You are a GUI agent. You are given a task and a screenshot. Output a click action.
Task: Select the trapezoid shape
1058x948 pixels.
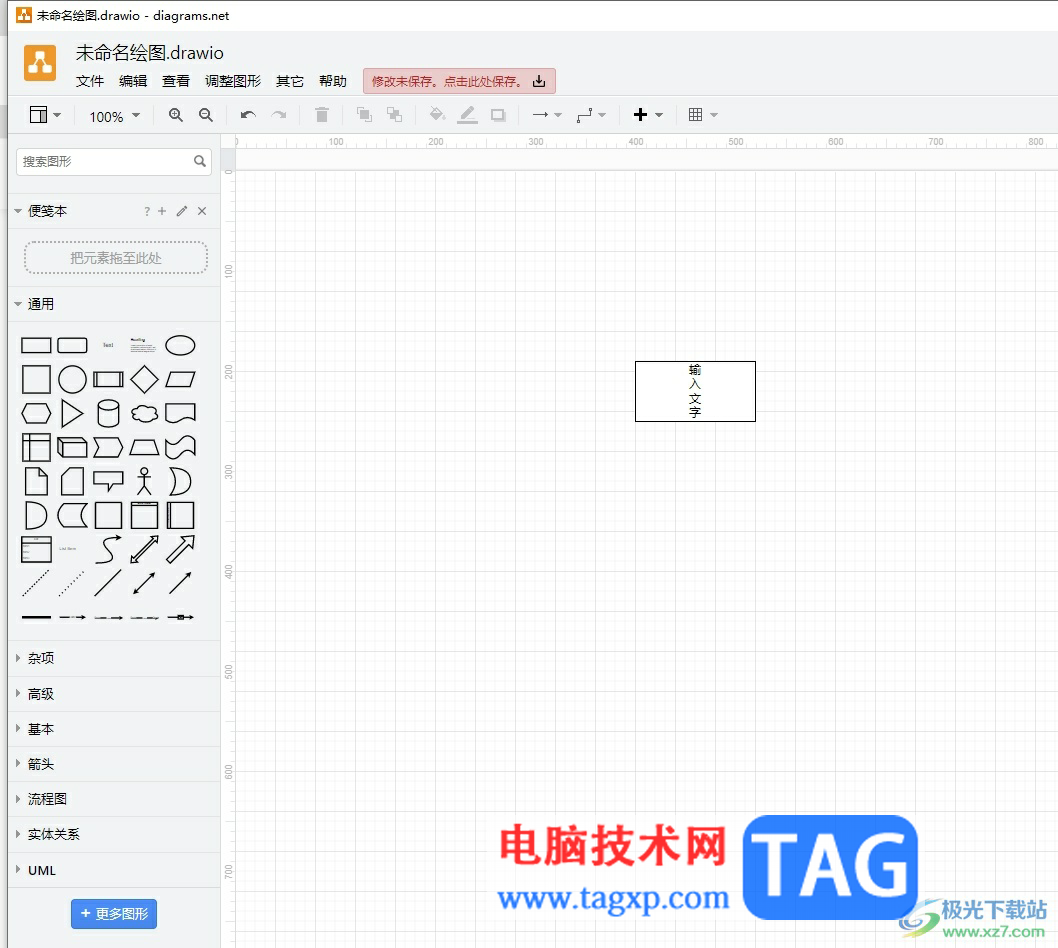144,447
